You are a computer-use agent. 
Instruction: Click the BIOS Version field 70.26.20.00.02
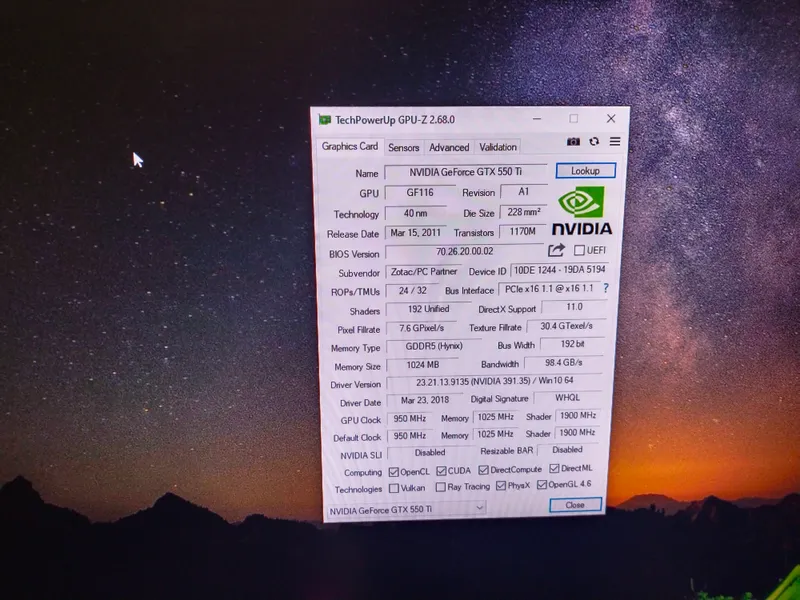[x=464, y=252]
